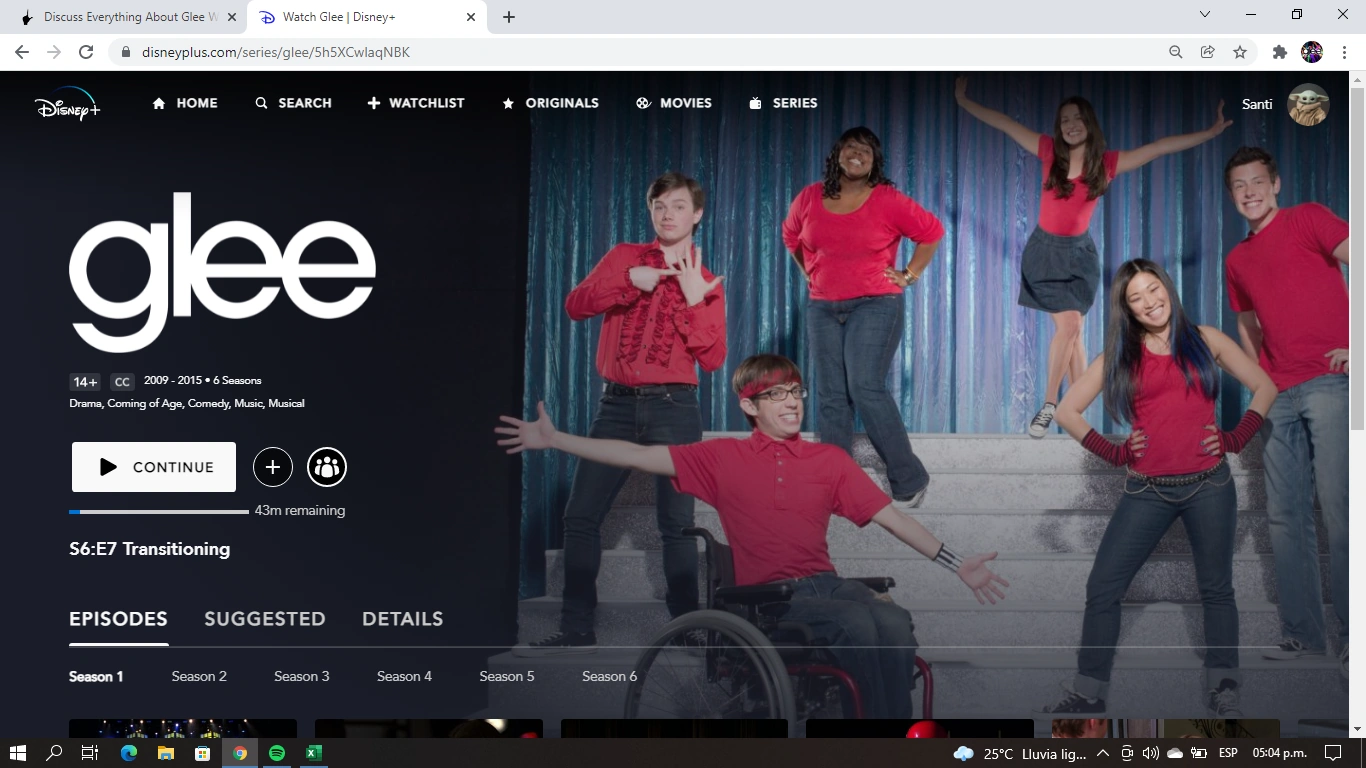
Task: Open the Series catalog
Action: 783,102
